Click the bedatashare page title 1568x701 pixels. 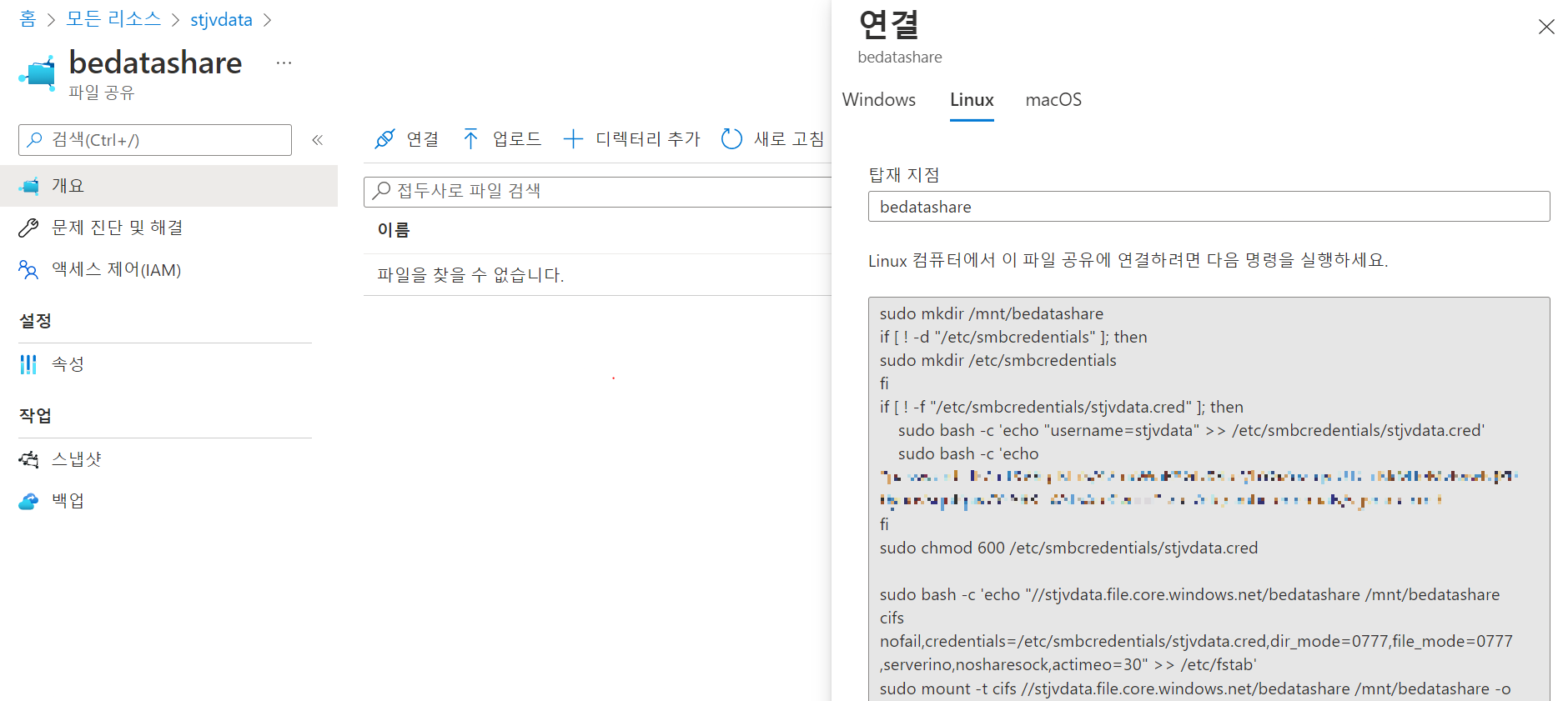155,63
